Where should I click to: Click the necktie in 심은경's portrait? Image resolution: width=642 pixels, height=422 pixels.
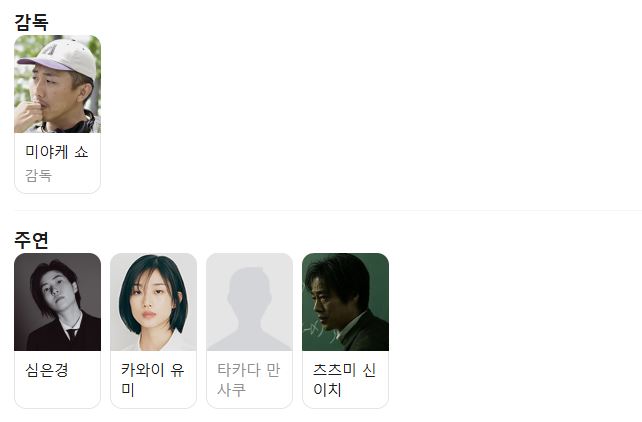[x=72, y=334]
